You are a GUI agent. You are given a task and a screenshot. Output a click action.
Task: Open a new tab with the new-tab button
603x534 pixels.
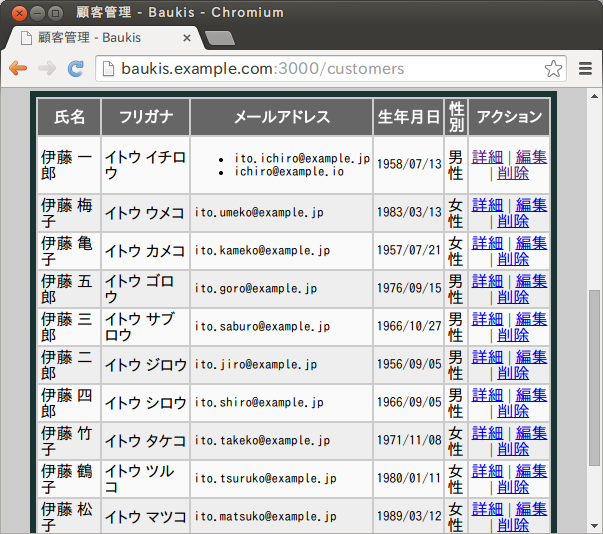220,38
